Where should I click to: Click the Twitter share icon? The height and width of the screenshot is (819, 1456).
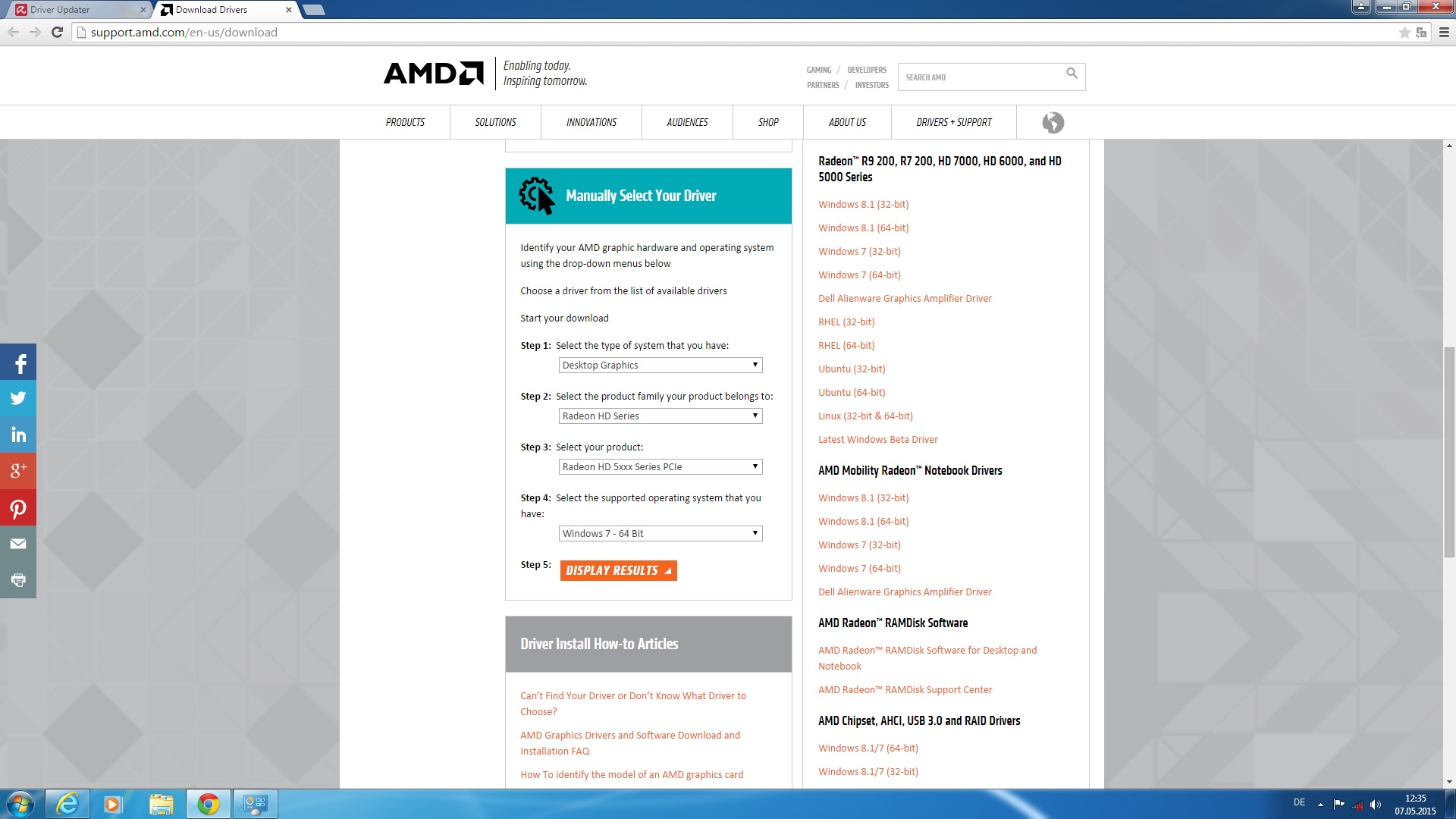tap(18, 398)
